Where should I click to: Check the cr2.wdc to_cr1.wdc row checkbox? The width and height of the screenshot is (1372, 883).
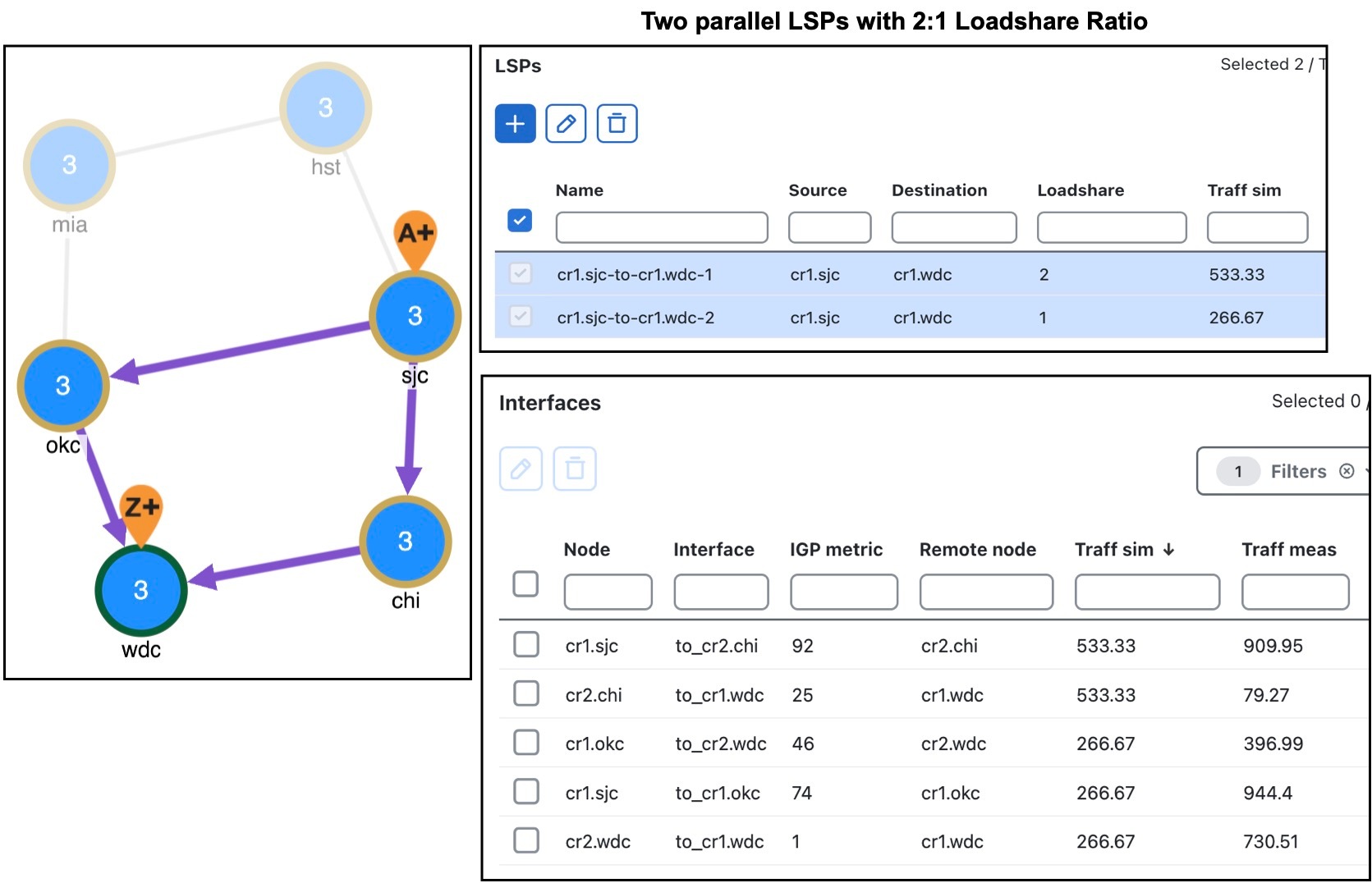point(525,840)
